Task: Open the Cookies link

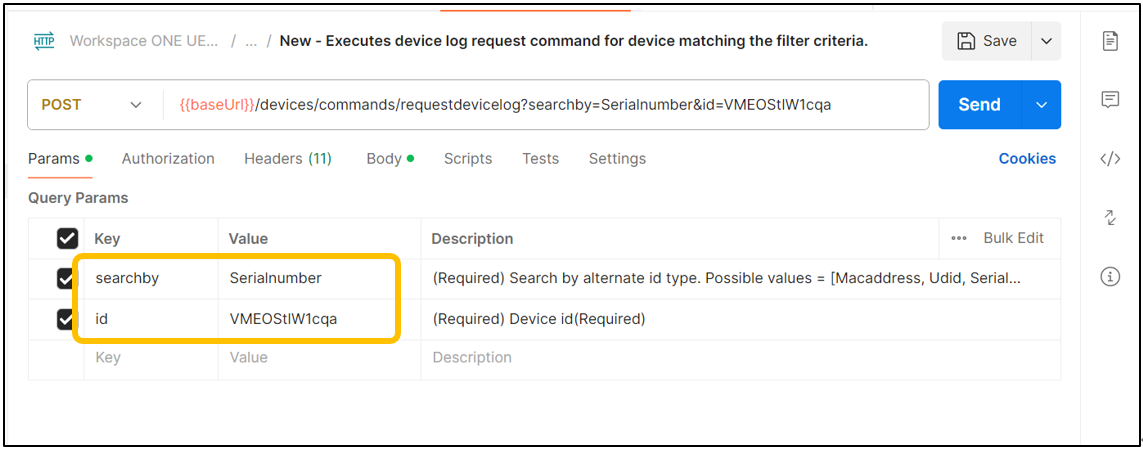Action: click(1027, 159)
